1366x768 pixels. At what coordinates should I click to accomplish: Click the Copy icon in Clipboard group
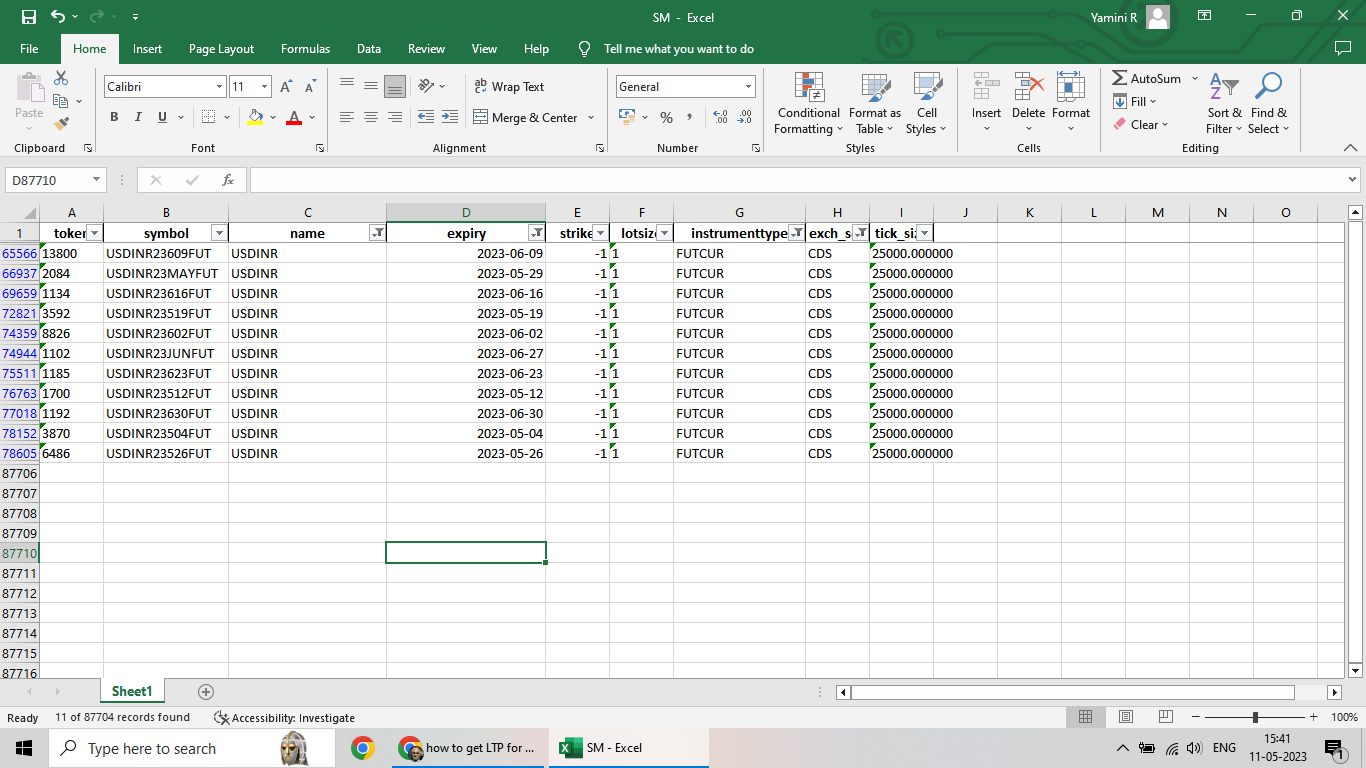61,101
